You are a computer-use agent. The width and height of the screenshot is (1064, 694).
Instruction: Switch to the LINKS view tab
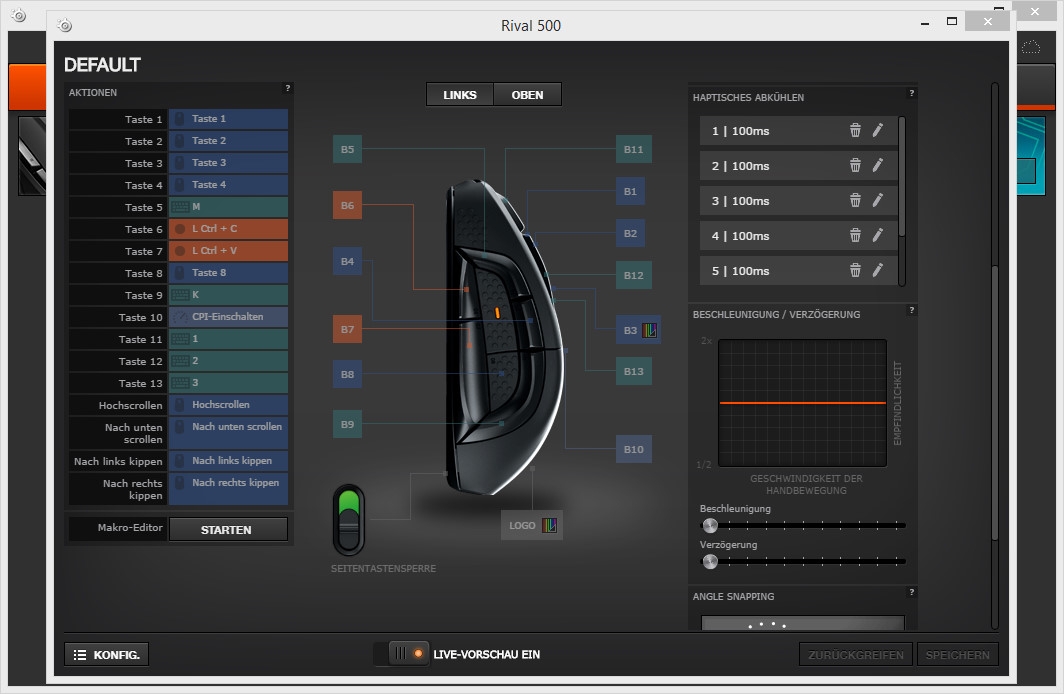460,95
